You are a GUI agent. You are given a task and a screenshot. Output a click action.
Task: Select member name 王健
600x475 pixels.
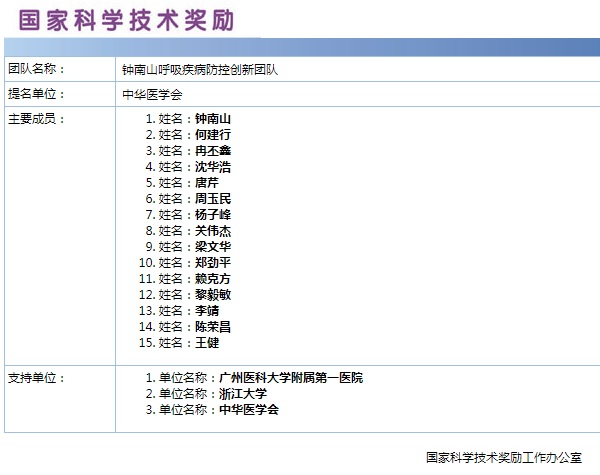pos(207,343)
